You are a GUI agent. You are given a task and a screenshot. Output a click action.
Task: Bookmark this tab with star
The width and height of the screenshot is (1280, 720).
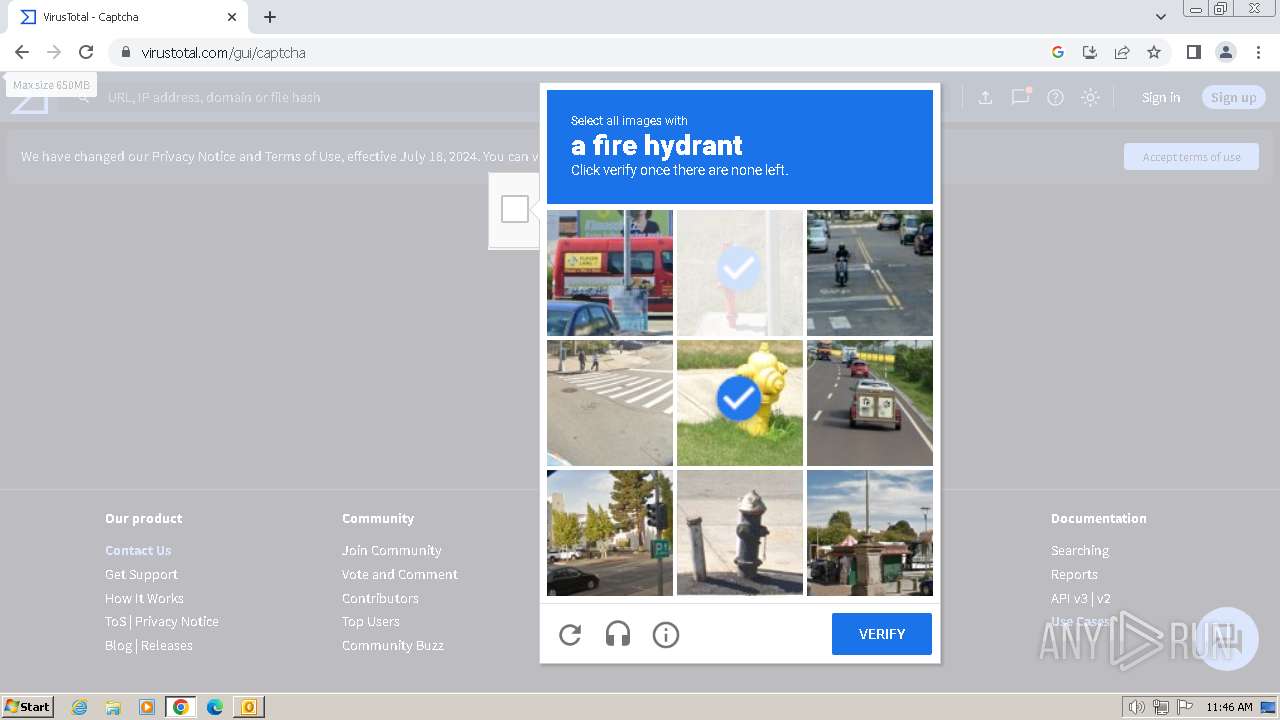(1154, 52)
